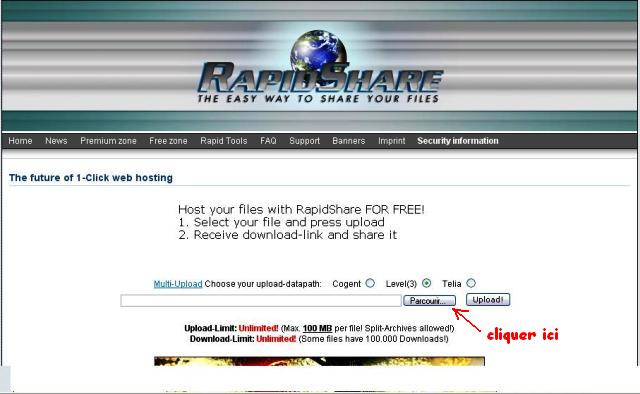
Task: Click the red 'Unlimited!' text after Upload-Limit
Action: 258,328
